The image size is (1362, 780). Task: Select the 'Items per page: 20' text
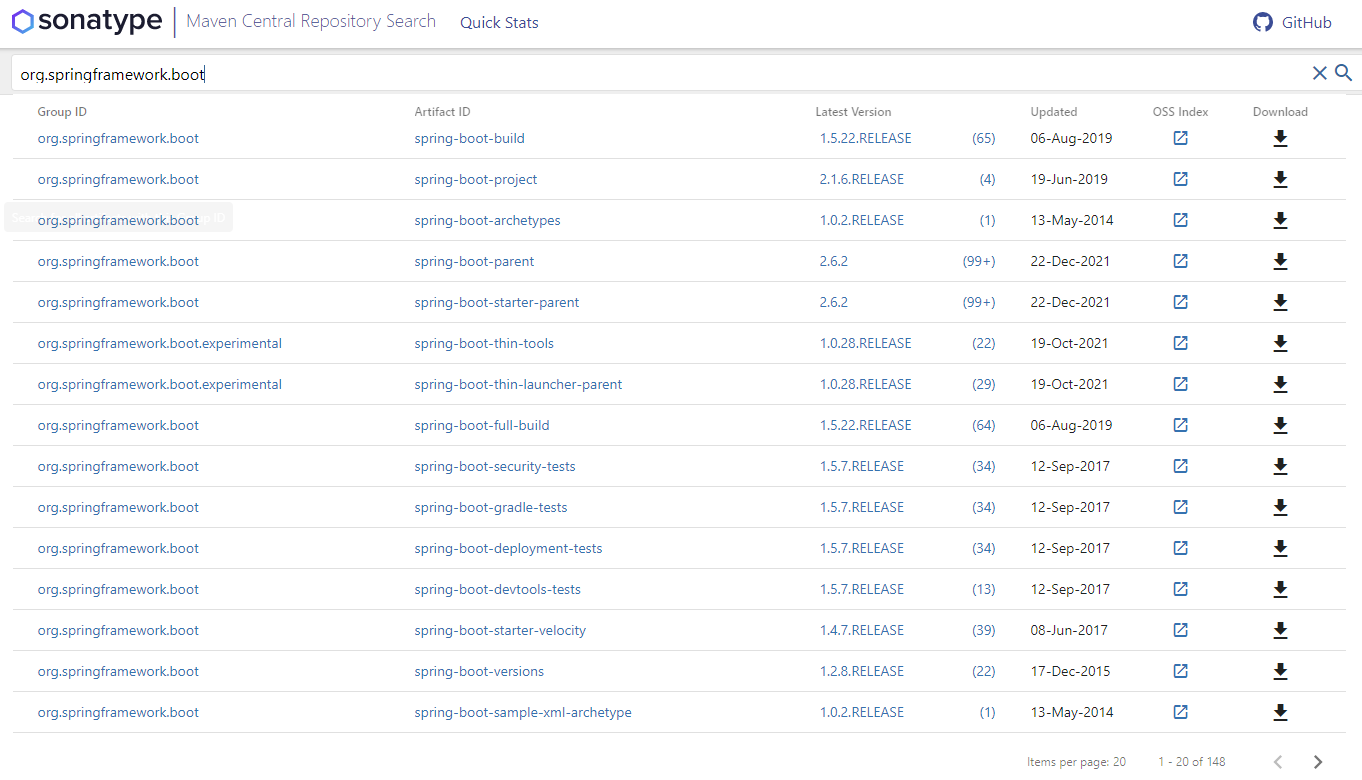click(x=1076, y=762)
